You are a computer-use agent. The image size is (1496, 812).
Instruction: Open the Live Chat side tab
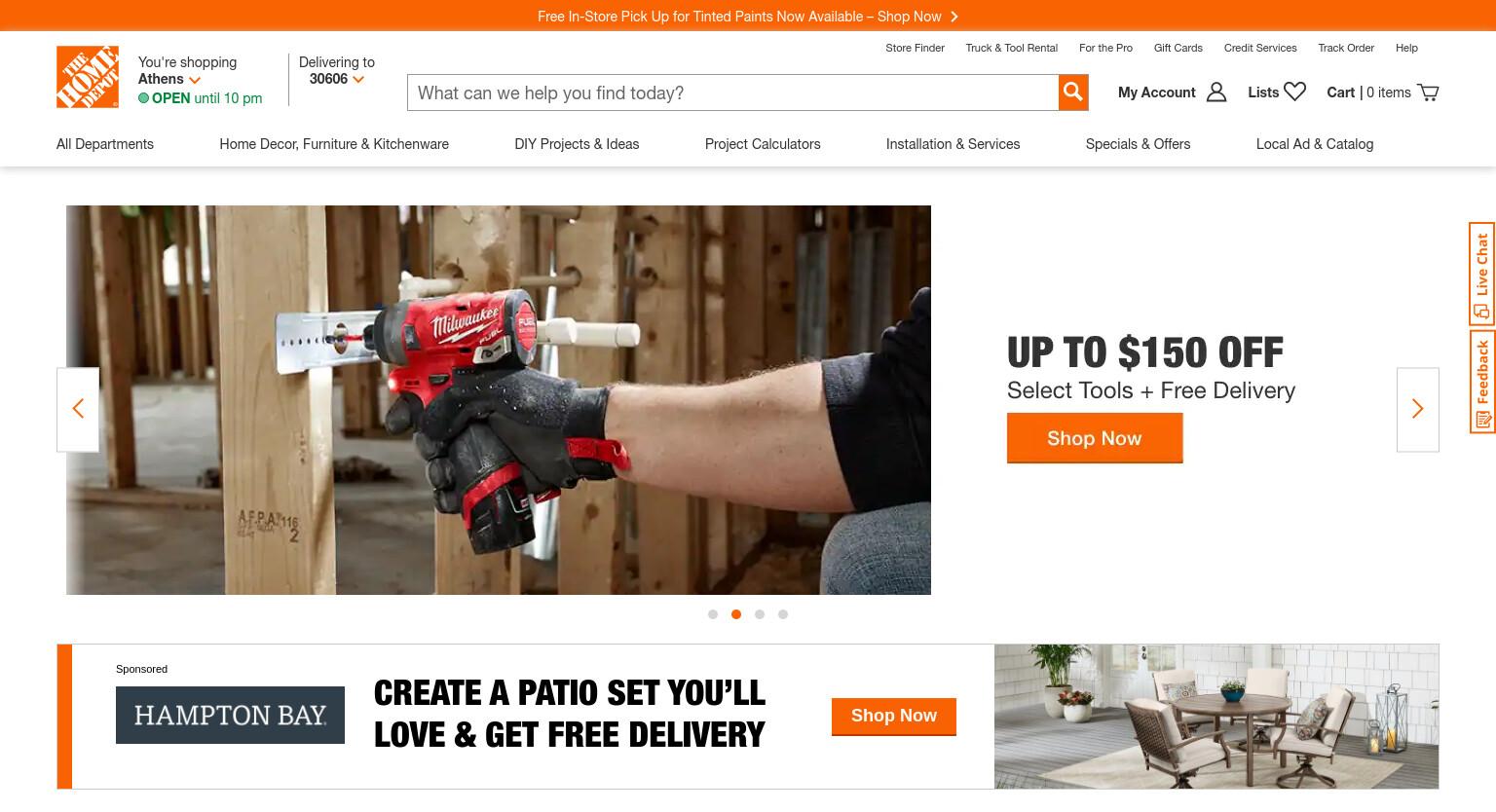point(1481,274)
